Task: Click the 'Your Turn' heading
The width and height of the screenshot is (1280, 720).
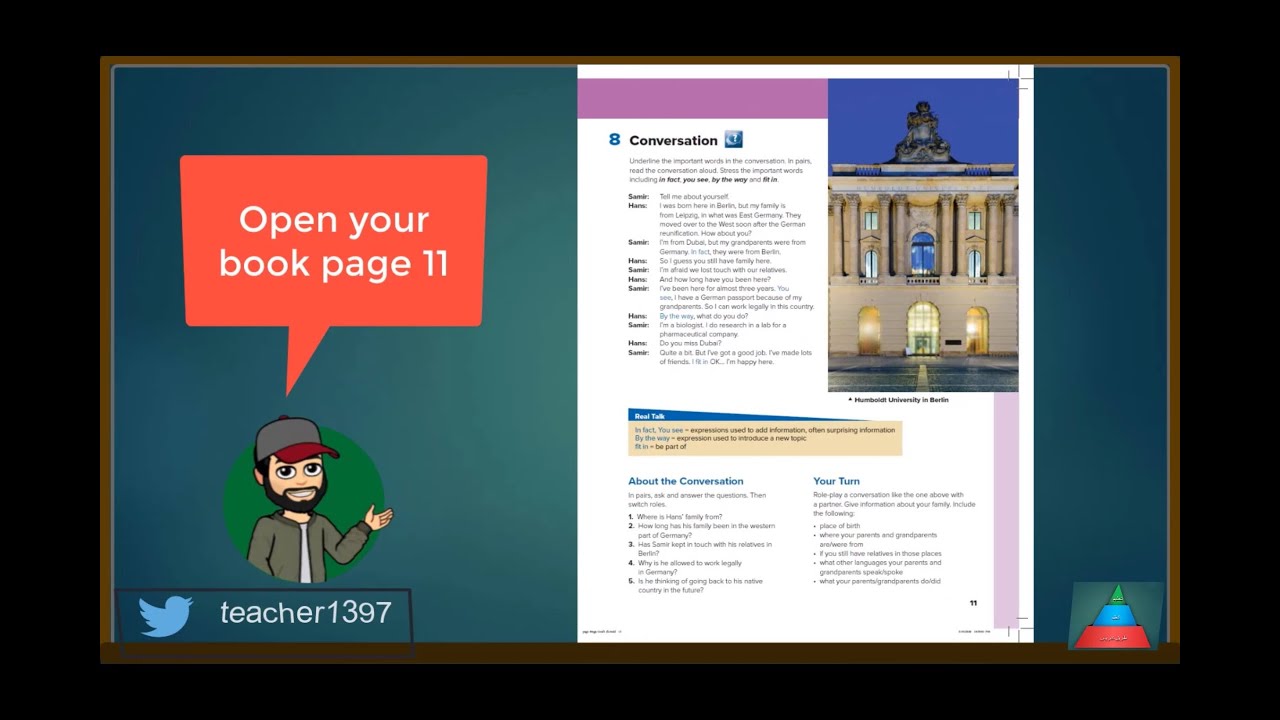Action: click(x=837, y=481)
